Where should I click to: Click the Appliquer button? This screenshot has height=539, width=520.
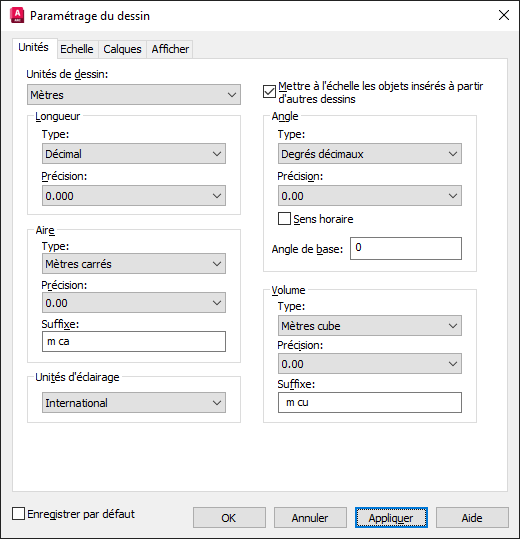pyautogui.click(x=391, y=517)
